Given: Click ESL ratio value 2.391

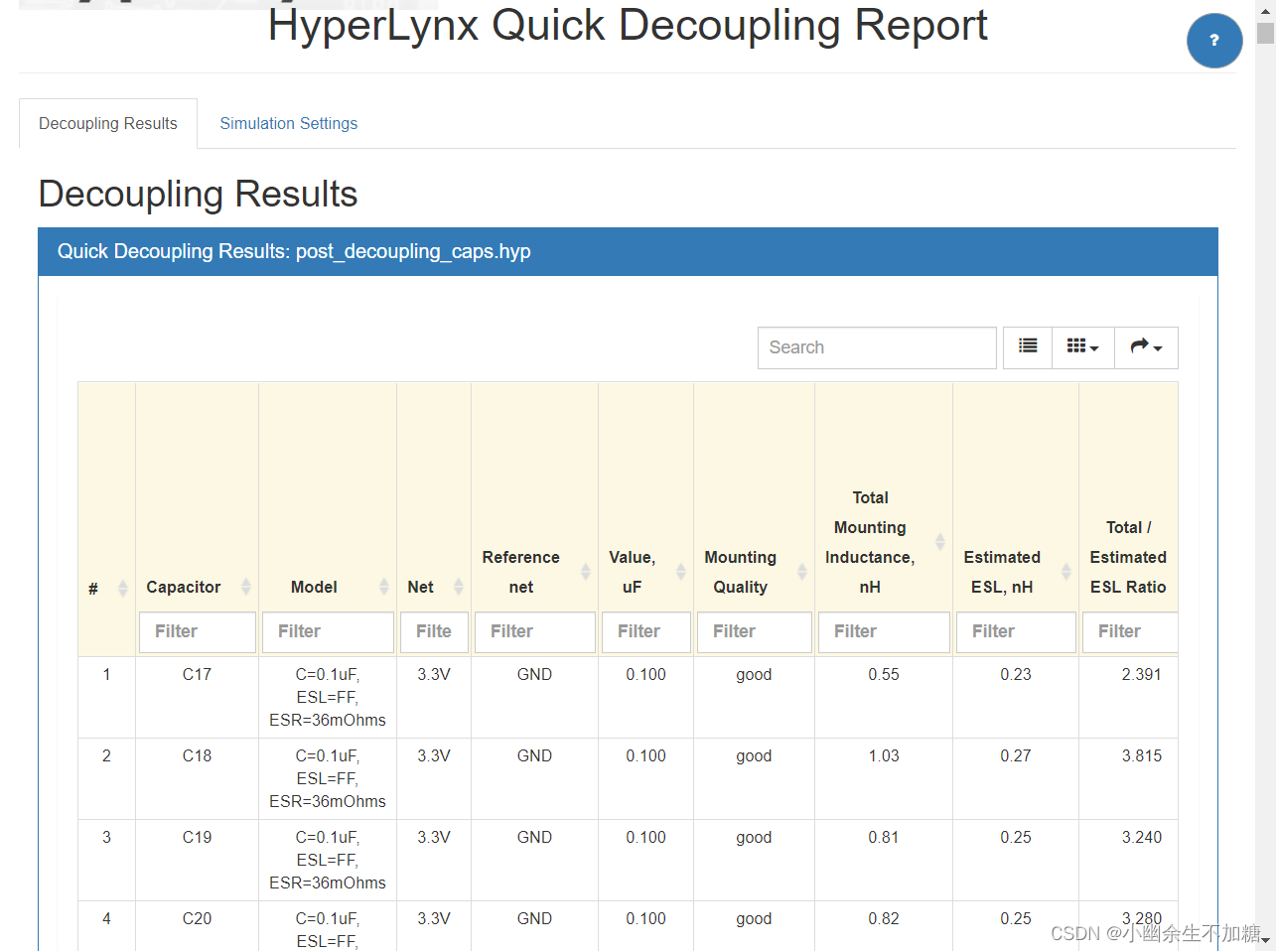Looking at the screenshot, I should tap(1142, 674).
